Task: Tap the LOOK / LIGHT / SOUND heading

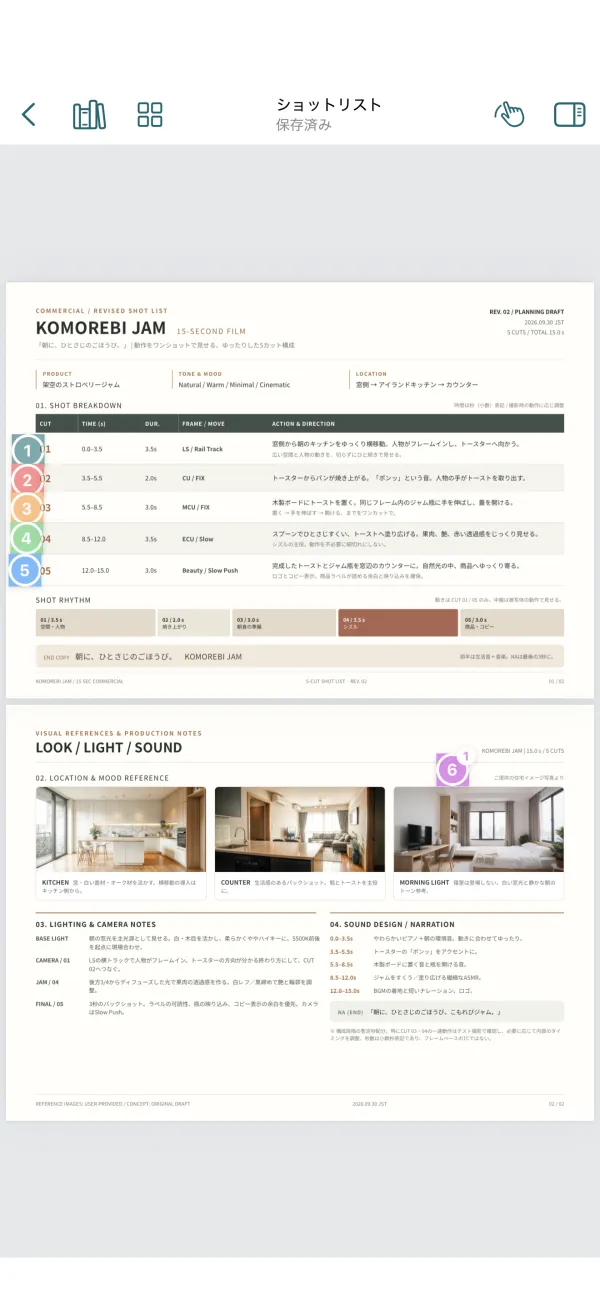Action: pos(109,747)
